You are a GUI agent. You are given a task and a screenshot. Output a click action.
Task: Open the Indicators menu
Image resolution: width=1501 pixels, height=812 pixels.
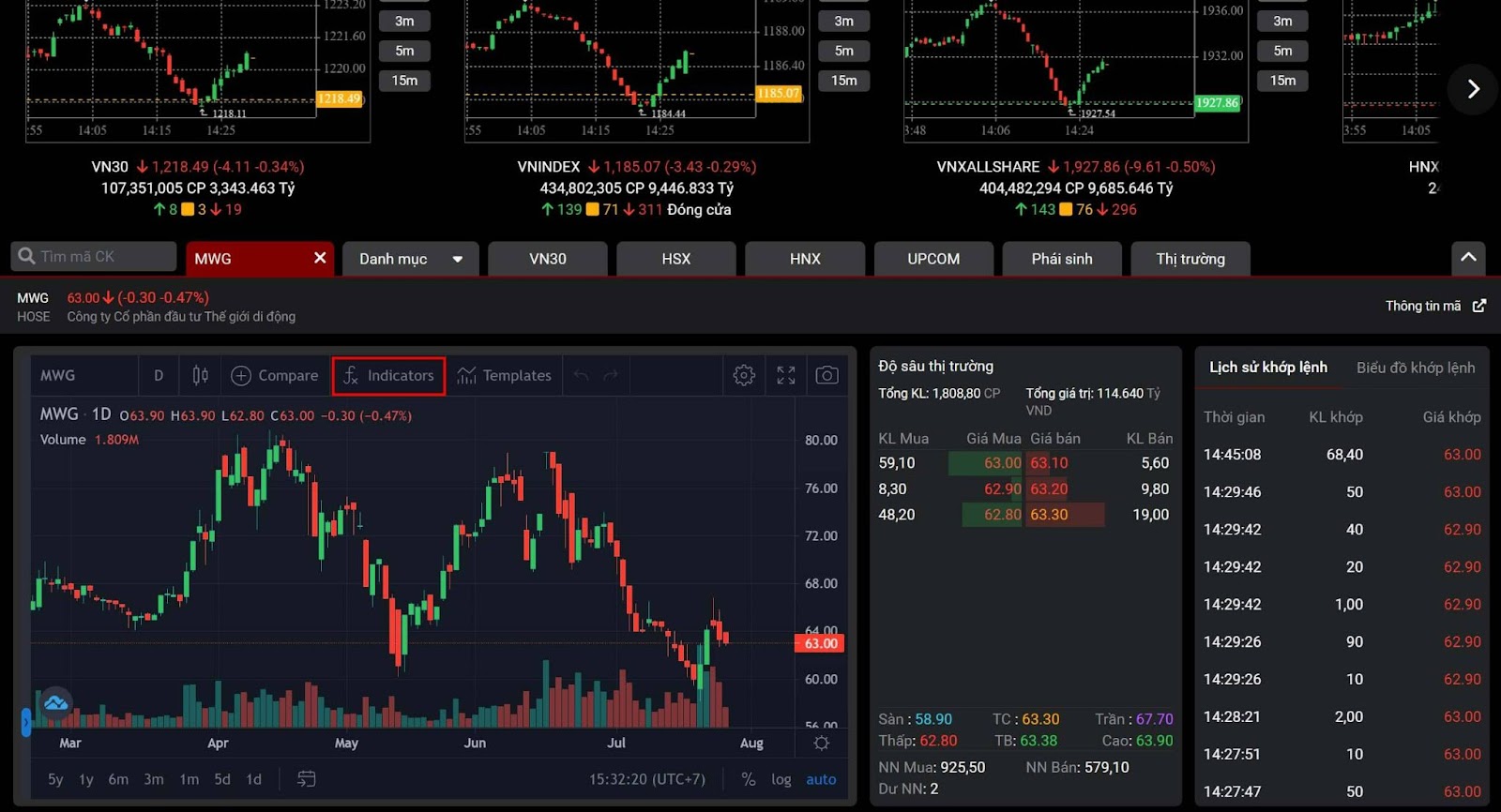(x=388, y=375)
